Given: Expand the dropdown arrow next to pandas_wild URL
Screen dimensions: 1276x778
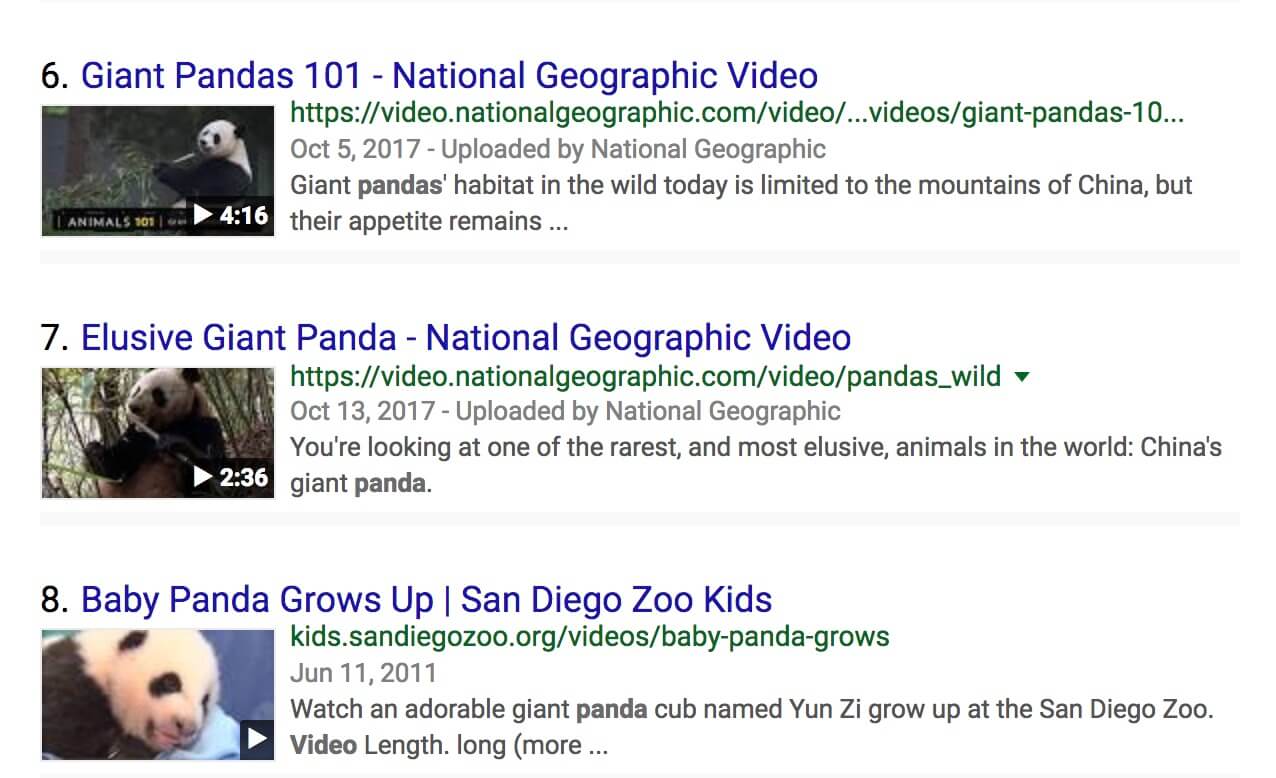Looking at the screenshot, I should (x=1021, y=377).
